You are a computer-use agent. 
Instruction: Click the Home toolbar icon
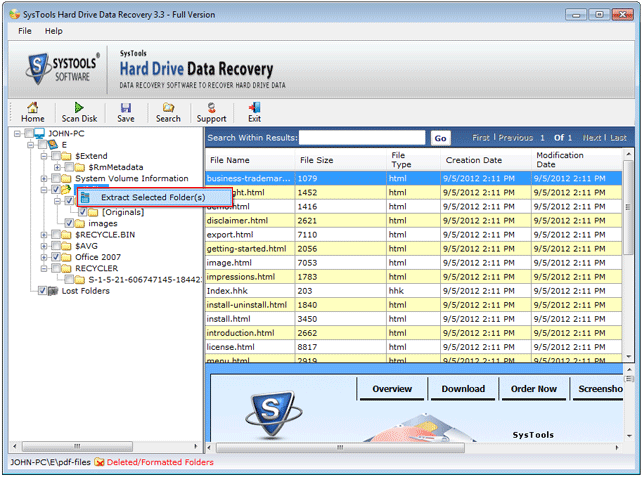[33, 107]
